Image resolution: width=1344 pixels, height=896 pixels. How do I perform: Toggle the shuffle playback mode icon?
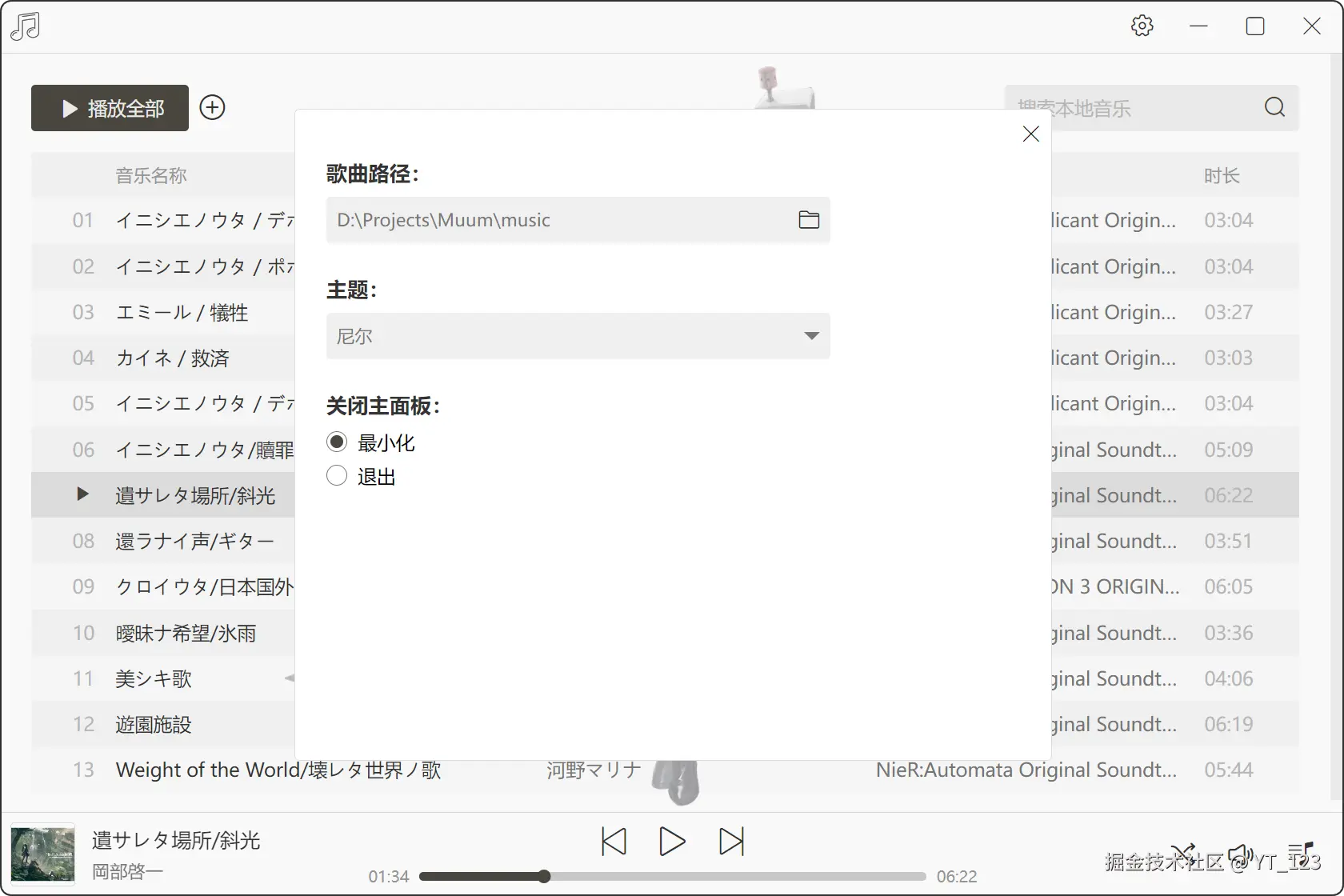point(1182,853)
